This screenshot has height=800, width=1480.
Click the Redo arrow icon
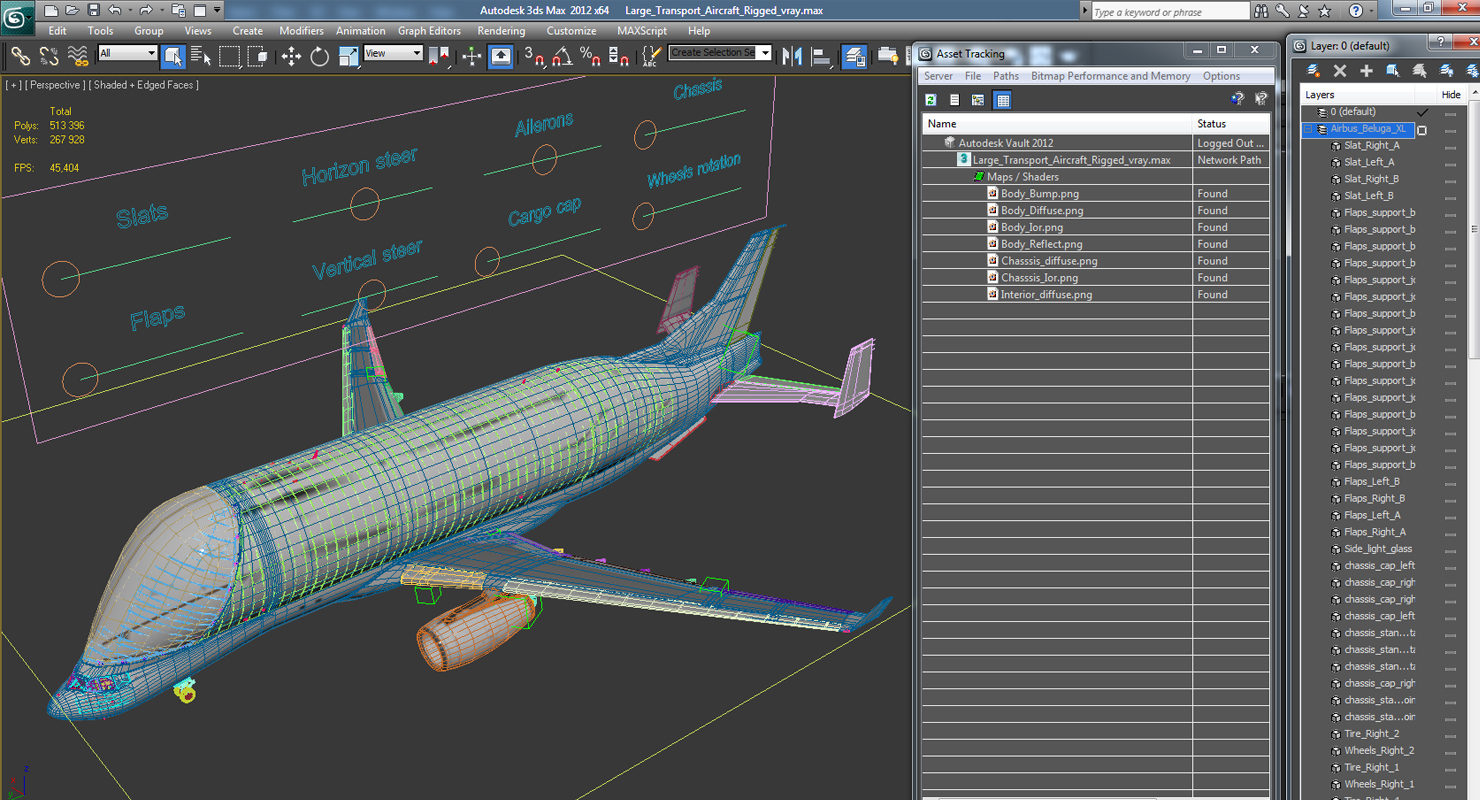(146, 10)
